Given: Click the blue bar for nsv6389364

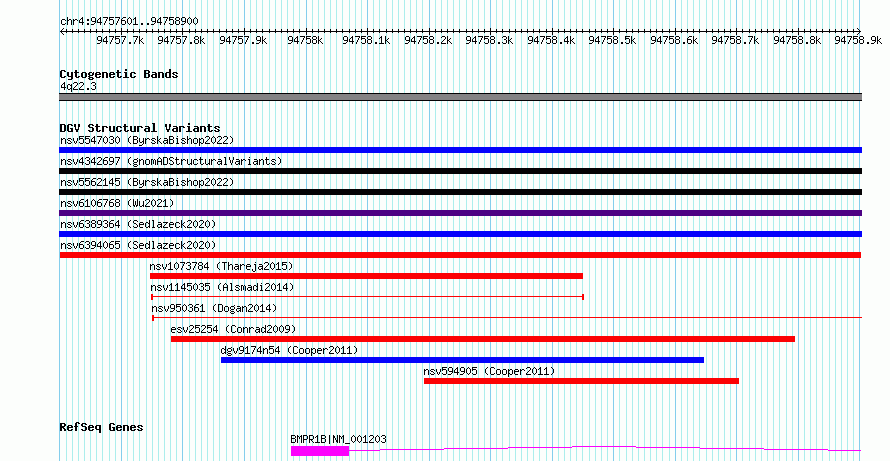Looking at the screenshot, I should point(460,234).
